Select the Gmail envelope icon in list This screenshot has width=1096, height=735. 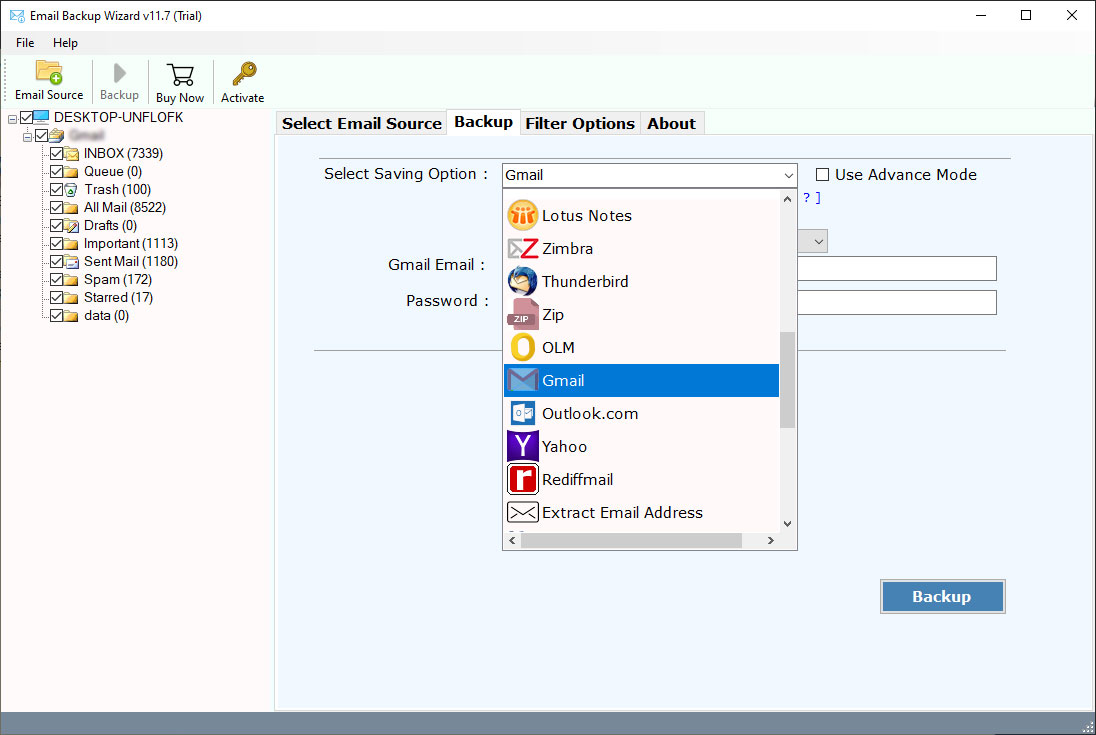pos(522,380)
